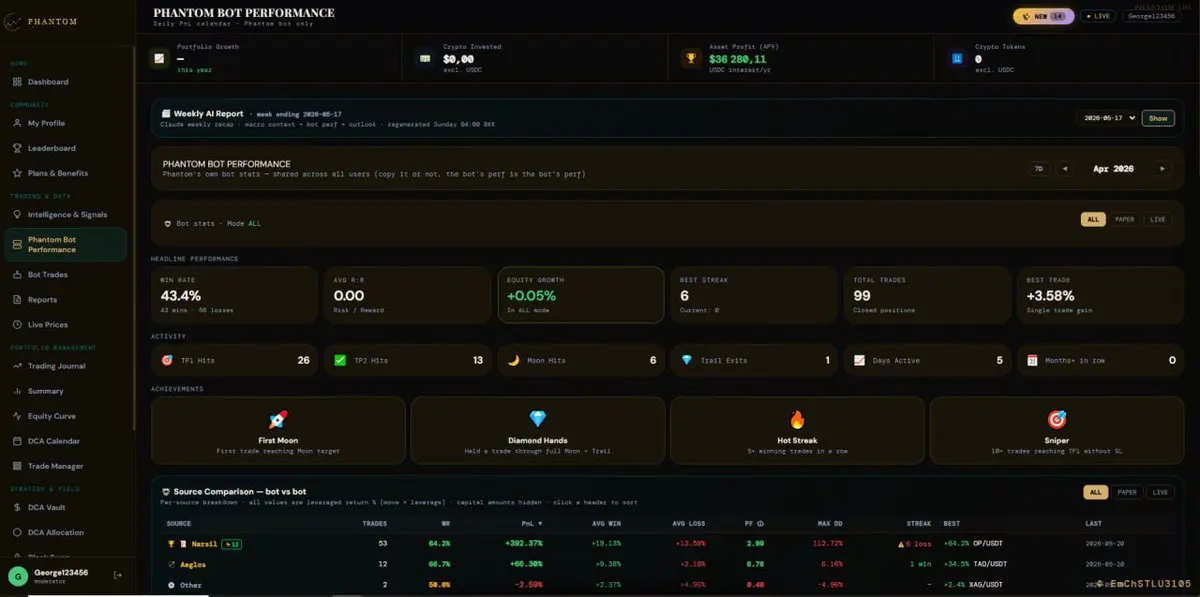Screen dimensions: 1200x597
Task: Open Dashboard from the sidebar
Action: (x=66, y=82)
